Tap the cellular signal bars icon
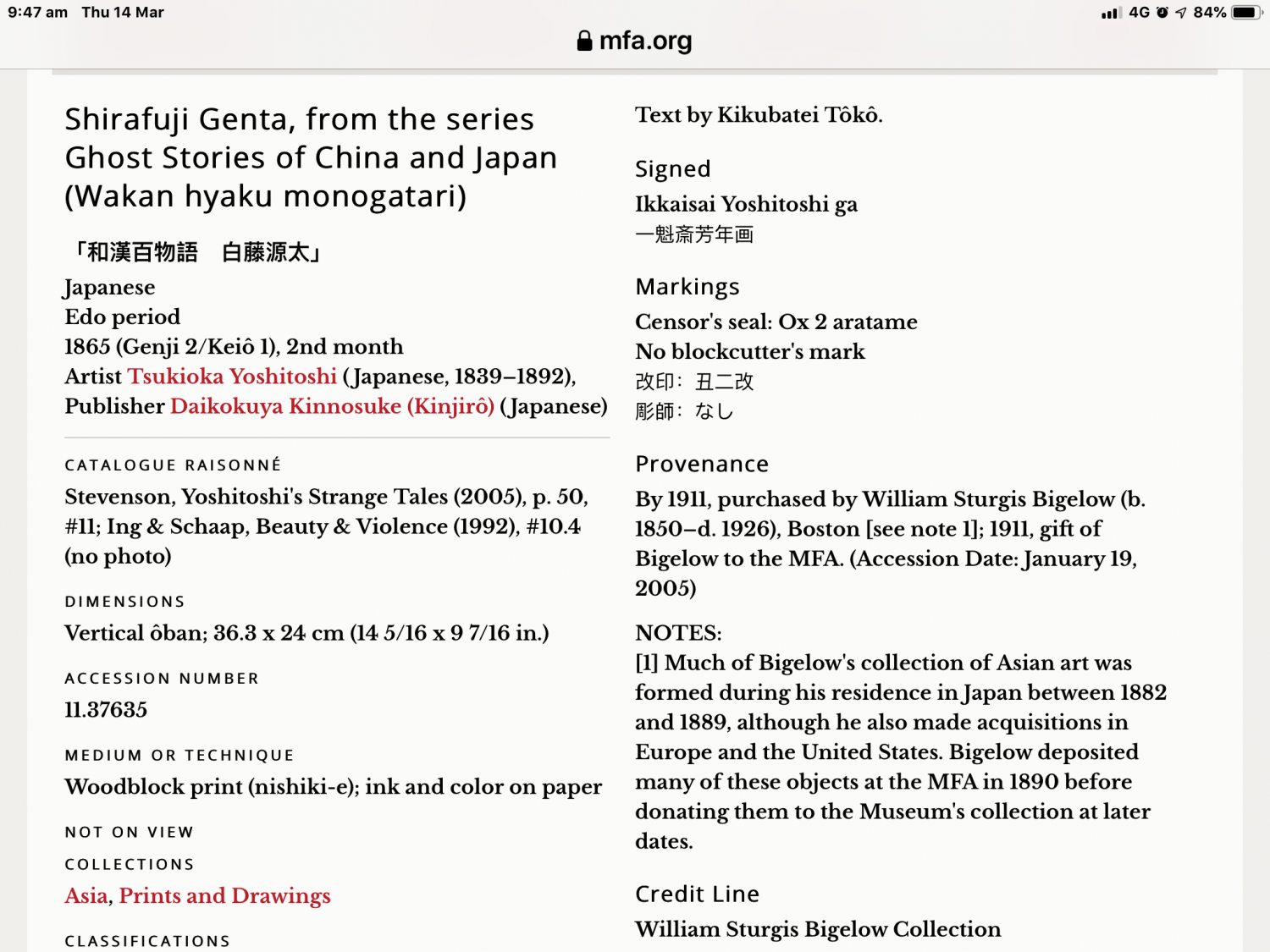The image size is (1270, 952). coord(1111,13)
